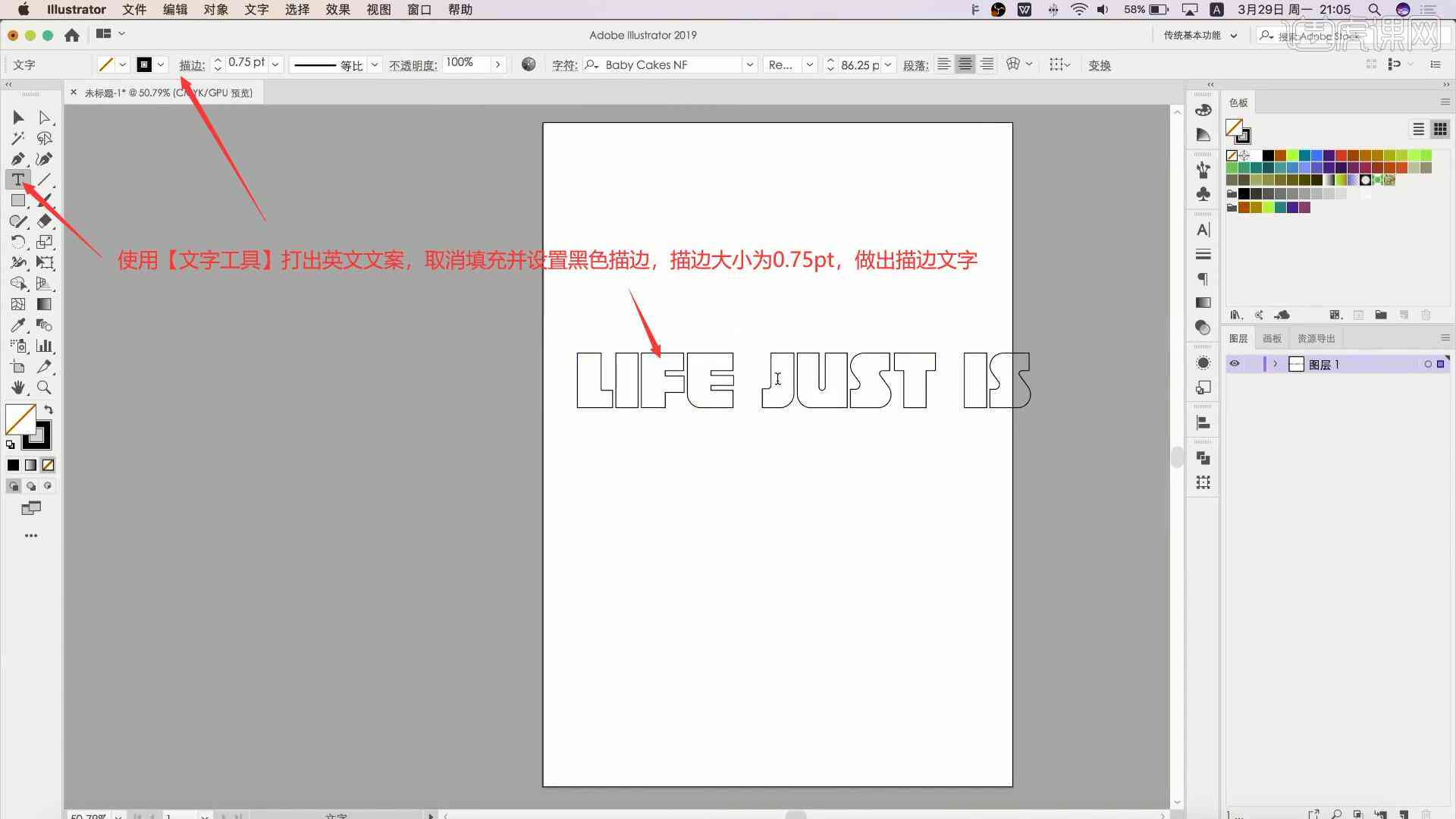
Task: Open font size dropdown
Action: pos(888,64)
